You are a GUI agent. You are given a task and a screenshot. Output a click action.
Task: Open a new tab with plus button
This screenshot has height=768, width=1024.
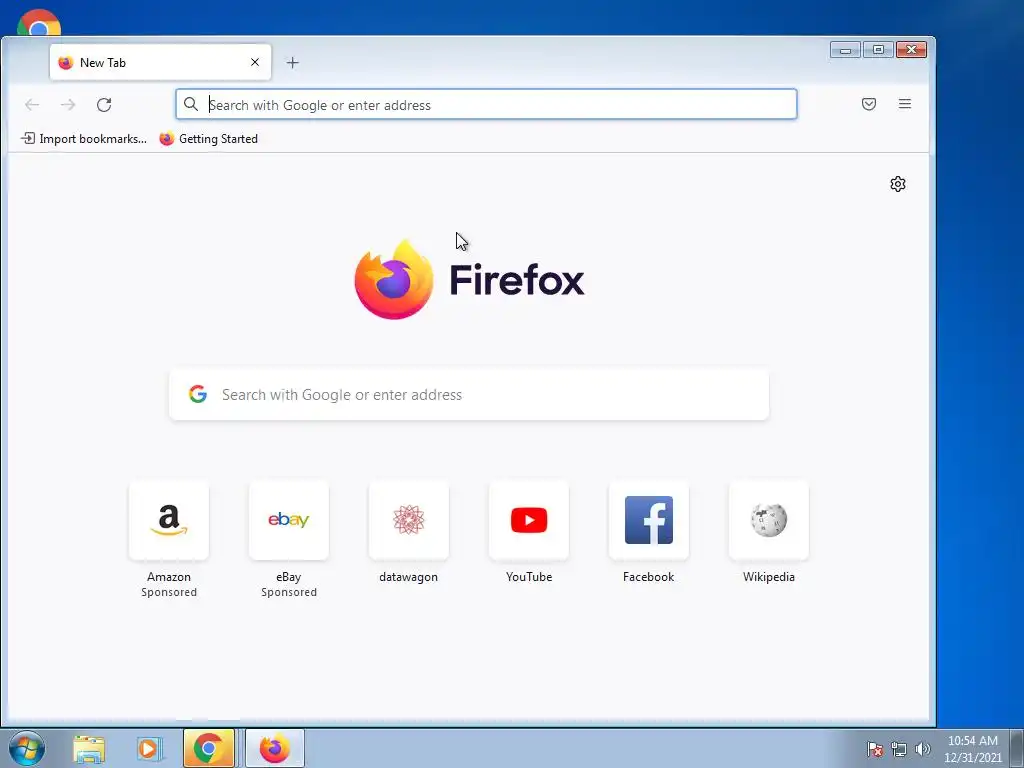click(293, 63)
